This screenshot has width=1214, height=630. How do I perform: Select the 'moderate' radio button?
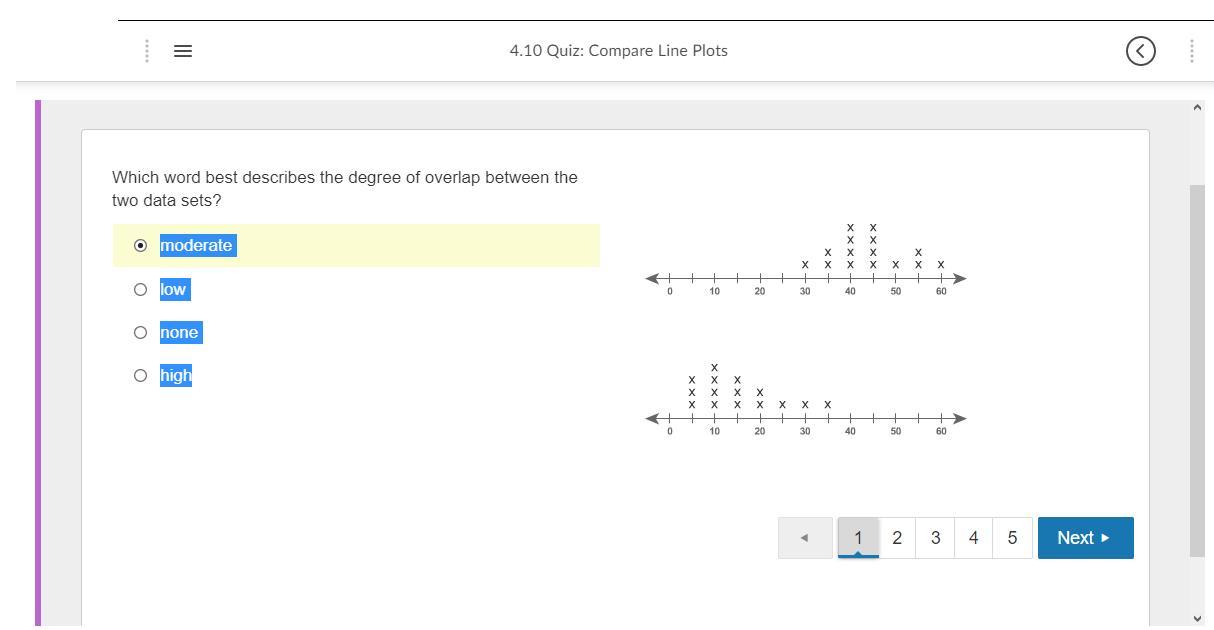point(140,246)
